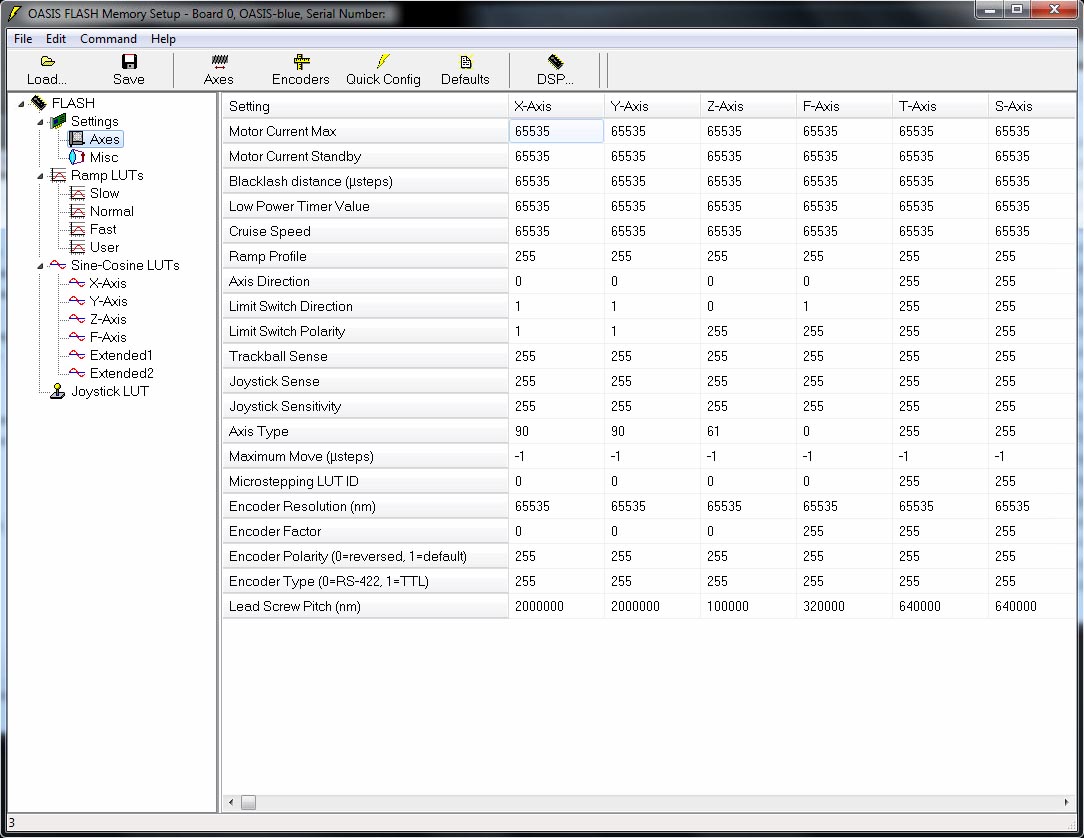The width and height of the screenshot is (1084, 838).
Task: Click the Misc node icon
Action: pyautogui.click(x=77, y=157)
